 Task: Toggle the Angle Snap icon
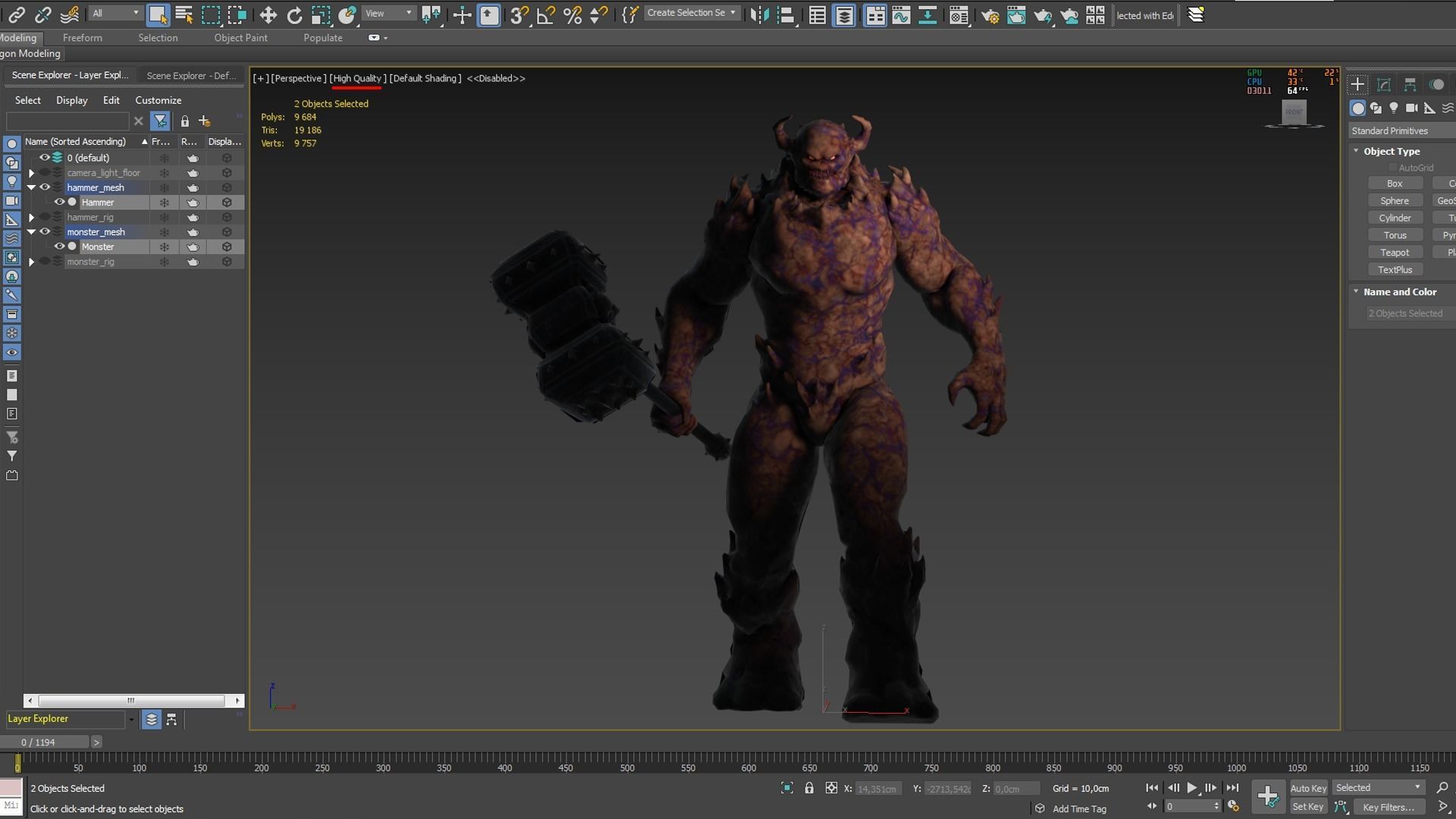point(546,14)
